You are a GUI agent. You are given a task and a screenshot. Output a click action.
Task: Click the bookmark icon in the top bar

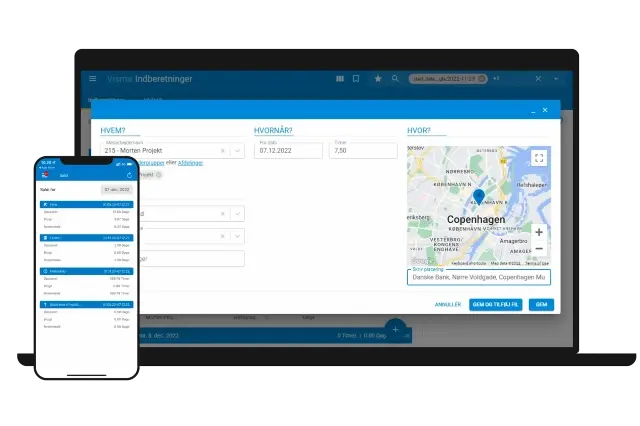(x=355, y=78)
